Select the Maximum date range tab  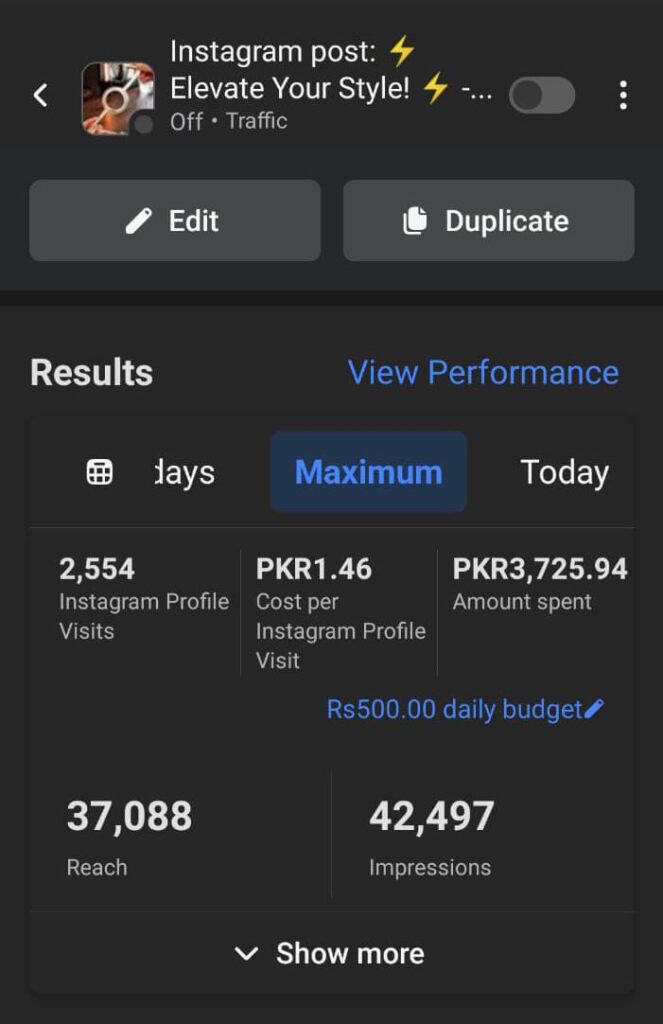tap(368, 472)
